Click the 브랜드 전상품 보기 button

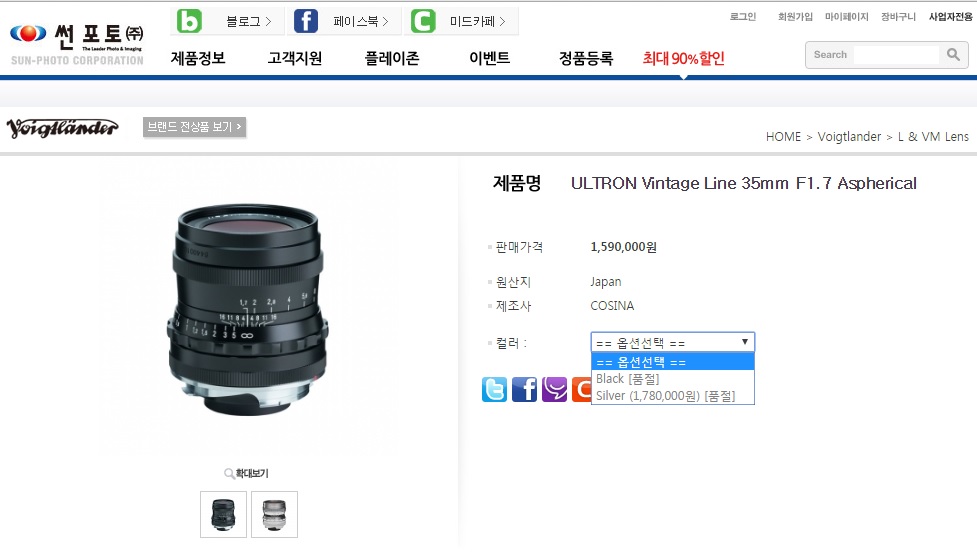194,127
